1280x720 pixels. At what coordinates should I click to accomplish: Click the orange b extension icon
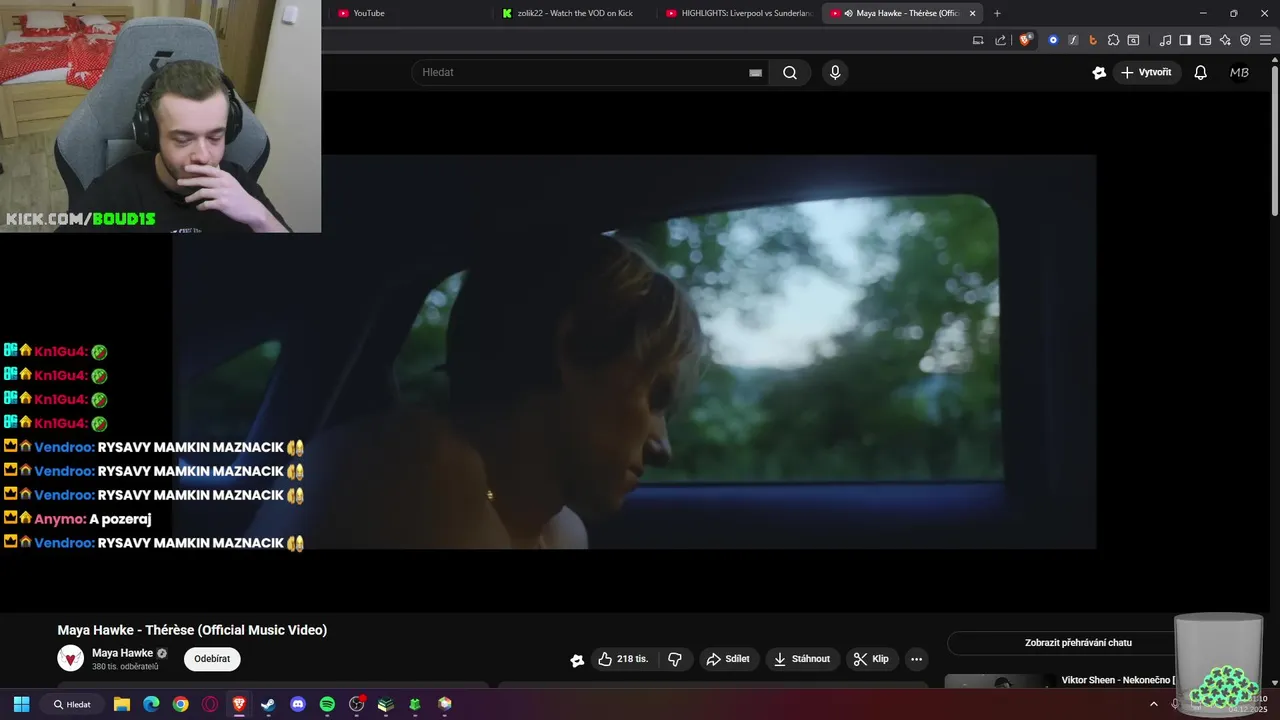pyautogui.click(x=1093, y=40)
